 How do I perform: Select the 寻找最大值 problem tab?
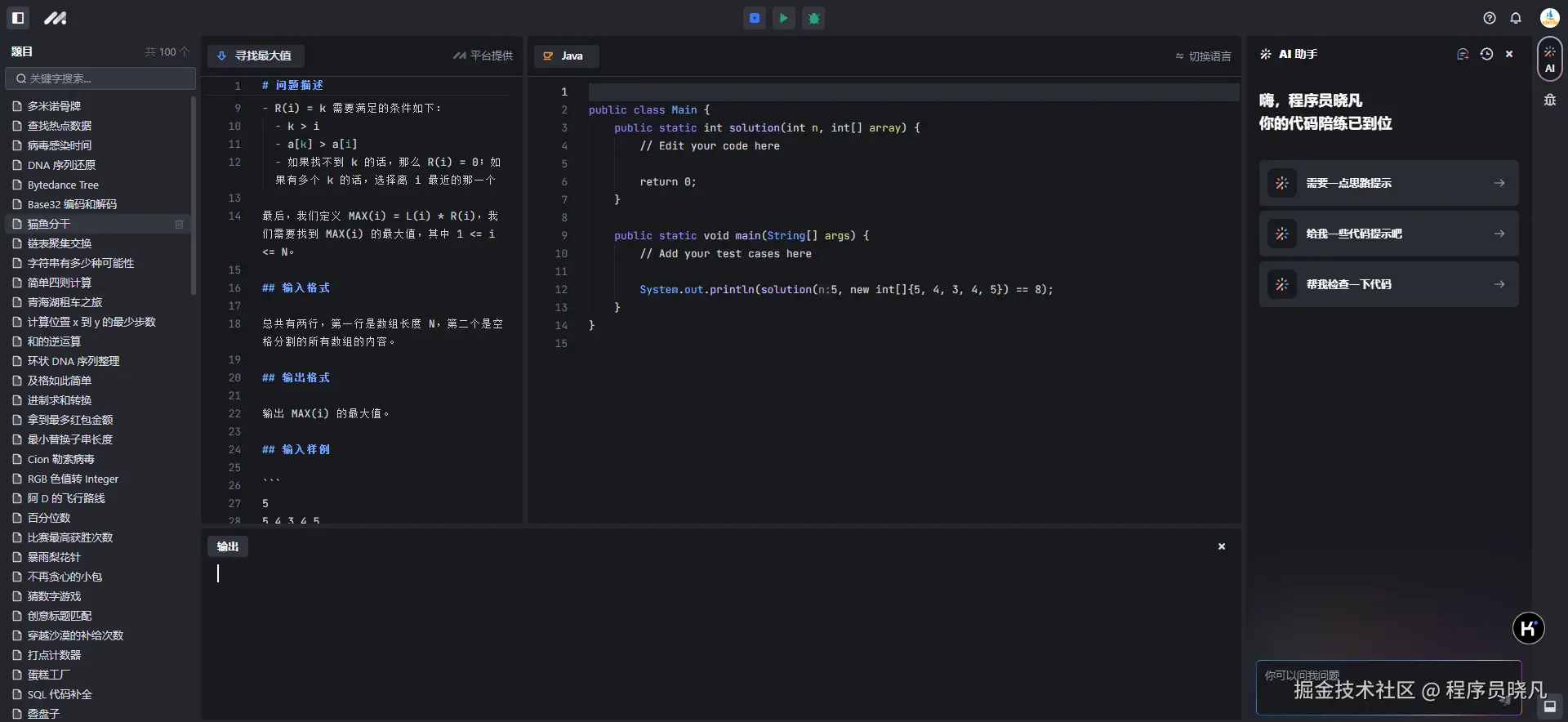pos(255,56)
